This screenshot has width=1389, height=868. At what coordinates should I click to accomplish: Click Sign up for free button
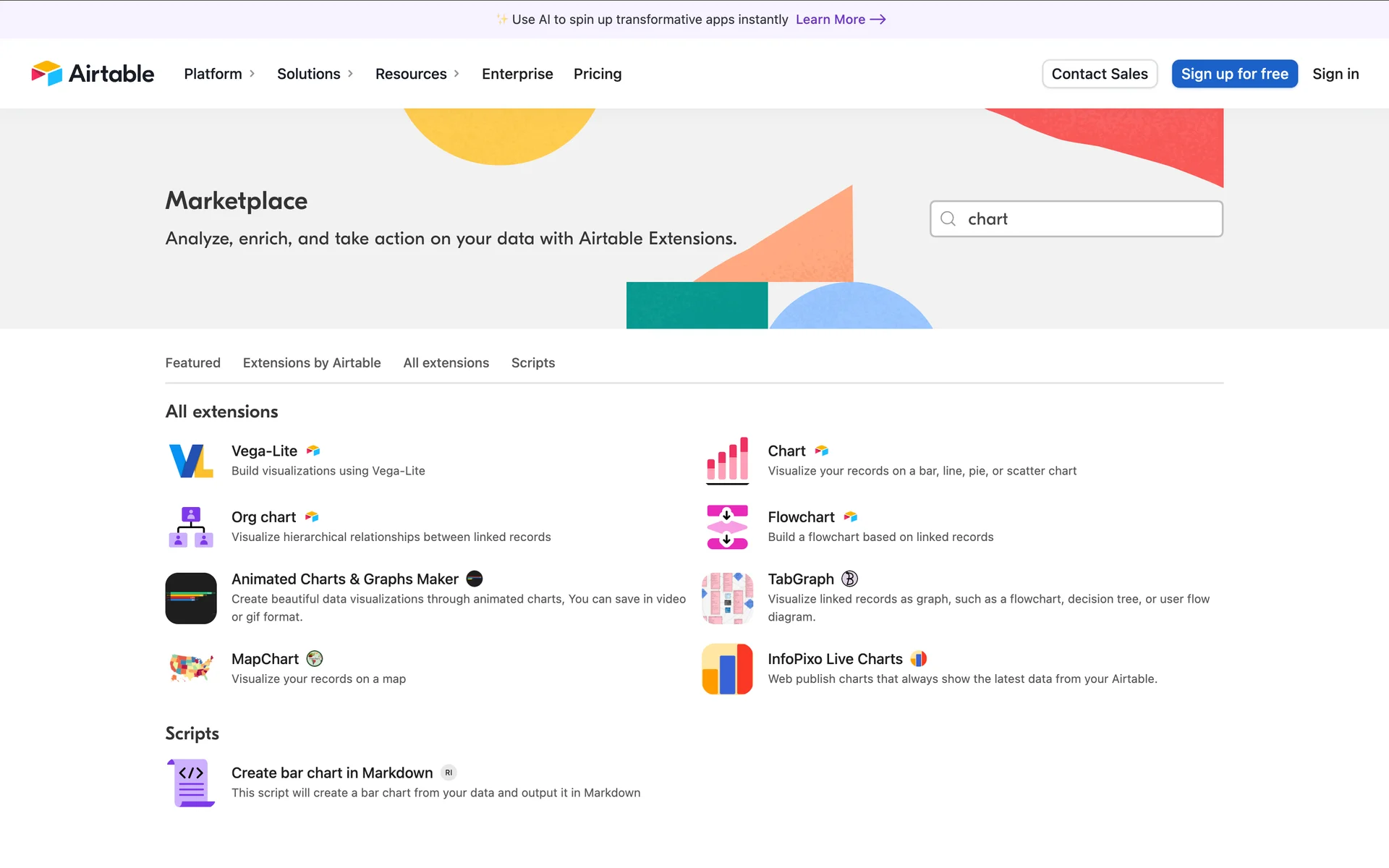tap(1234, 74)
